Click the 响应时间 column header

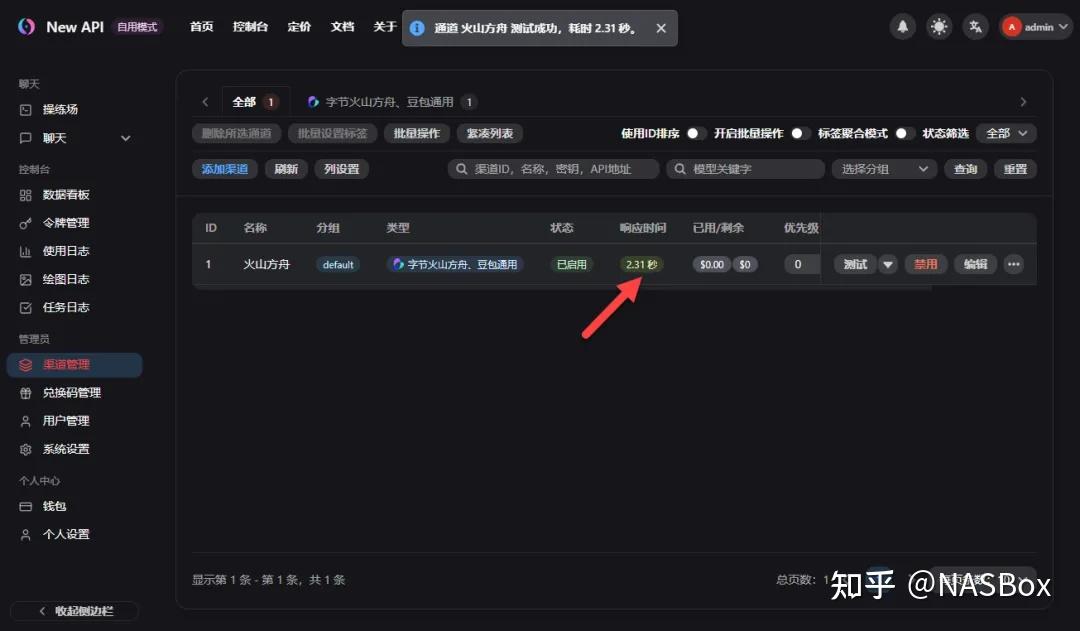pyautogui.click(x=643, y=228)
